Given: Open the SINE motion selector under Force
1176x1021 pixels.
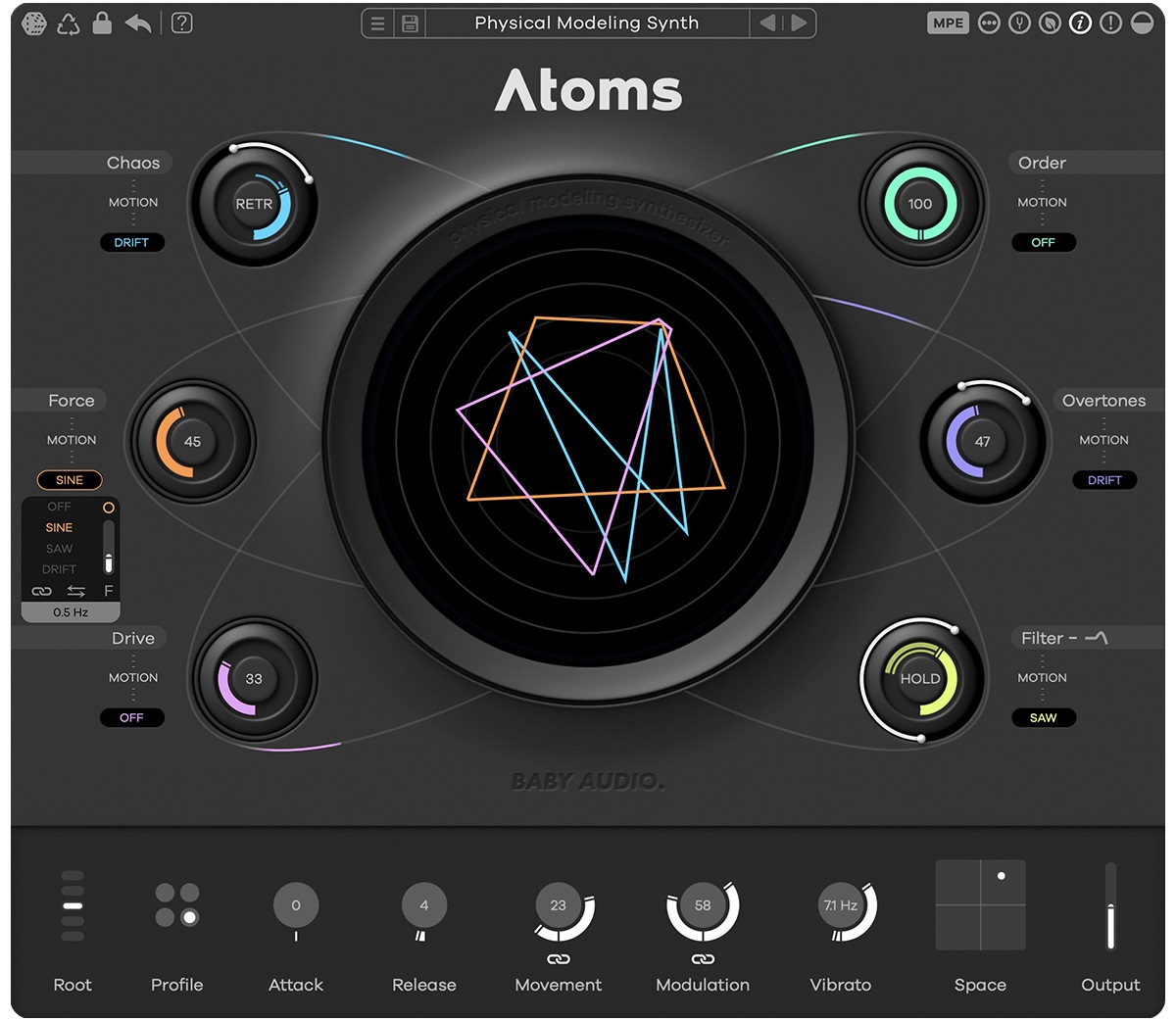Looking at the screenshot, I should click(70, 480).
